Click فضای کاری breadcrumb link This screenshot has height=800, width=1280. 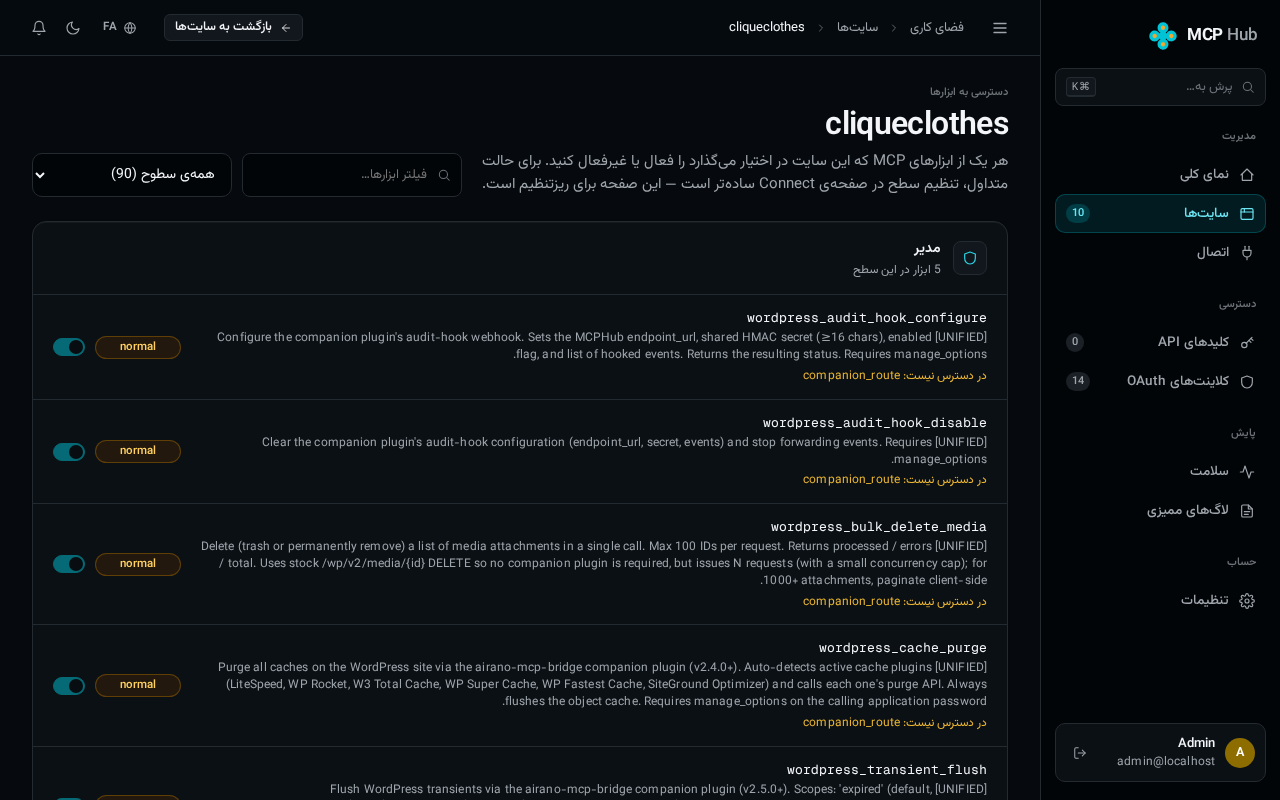coord(937,28)
